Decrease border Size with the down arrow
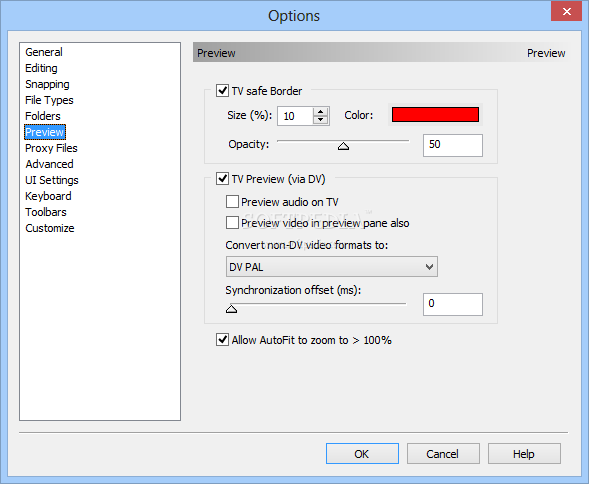 coord(320,120)
